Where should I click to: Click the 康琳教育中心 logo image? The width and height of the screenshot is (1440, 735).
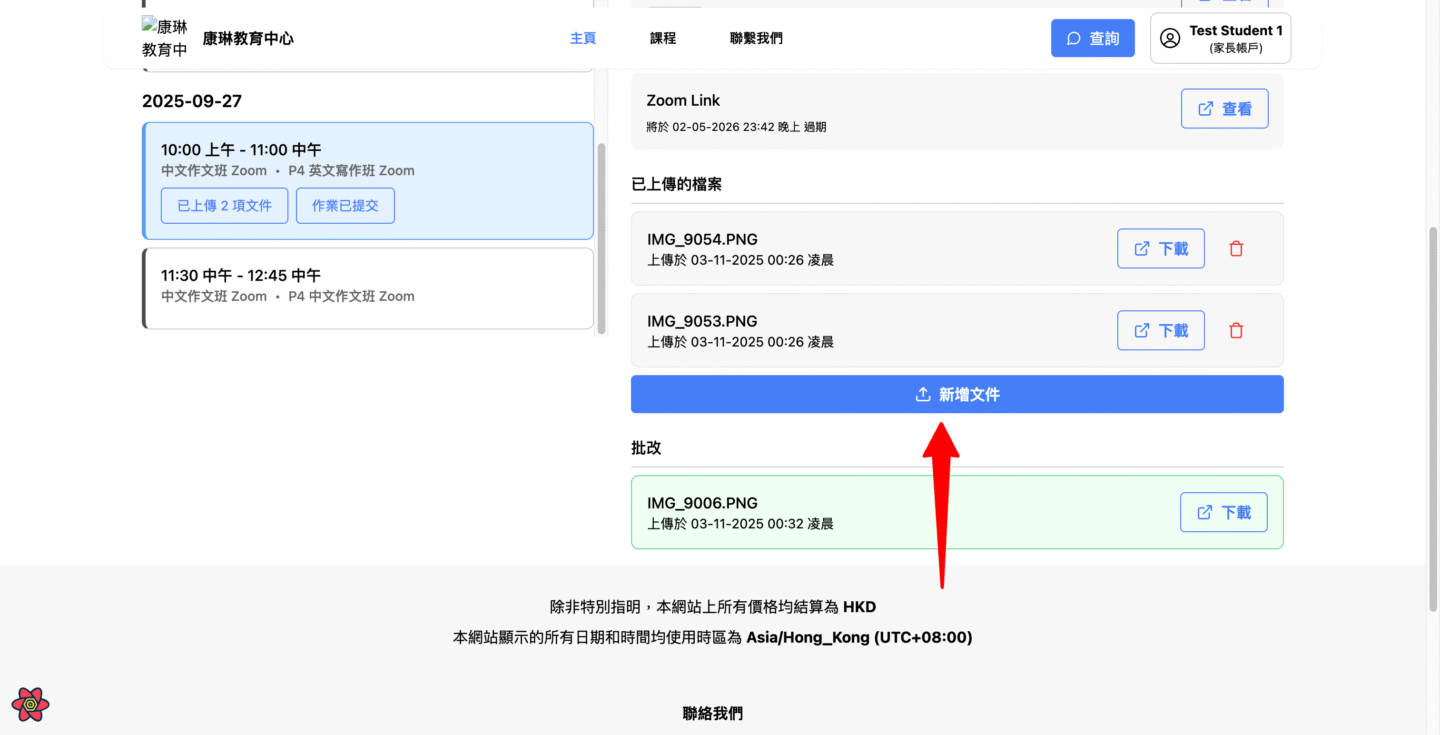pyautogui.click(x=165, y=38)
